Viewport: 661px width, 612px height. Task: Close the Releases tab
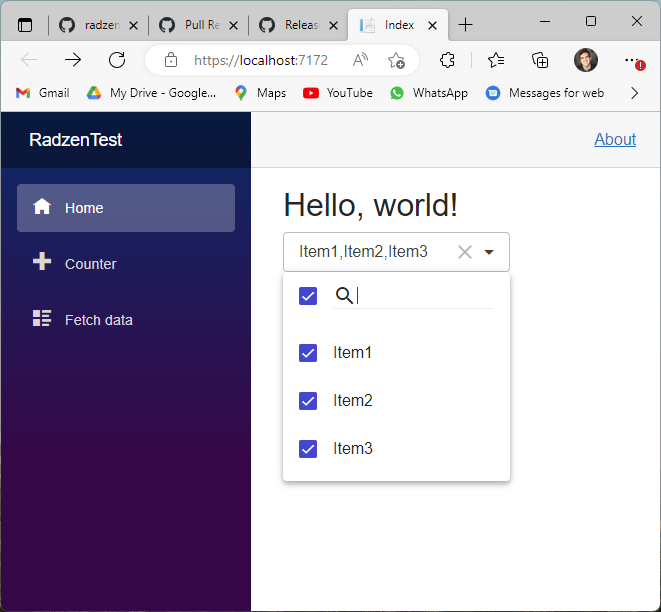coord(333,26)
